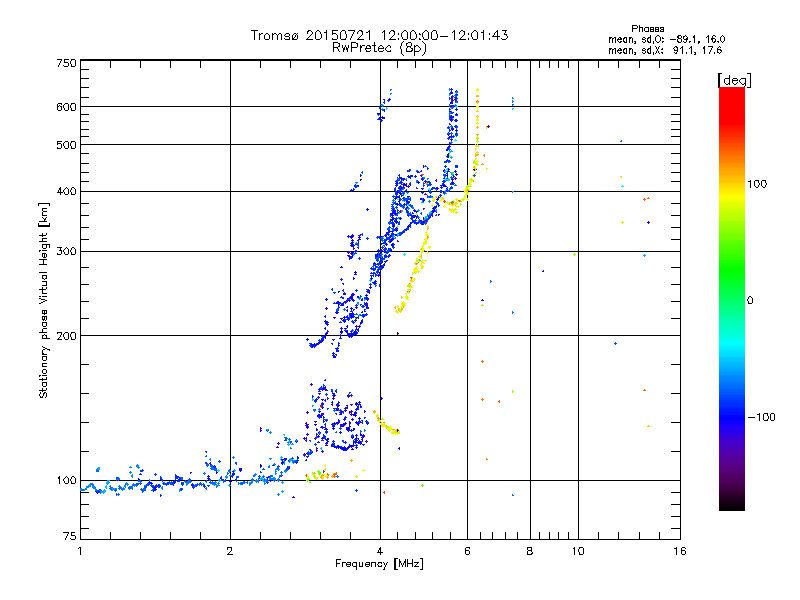Image resolution: width=800 pixels, height=600 pixels.
Task: Click the y-axis tick label '200'
Action: (66, 336)
